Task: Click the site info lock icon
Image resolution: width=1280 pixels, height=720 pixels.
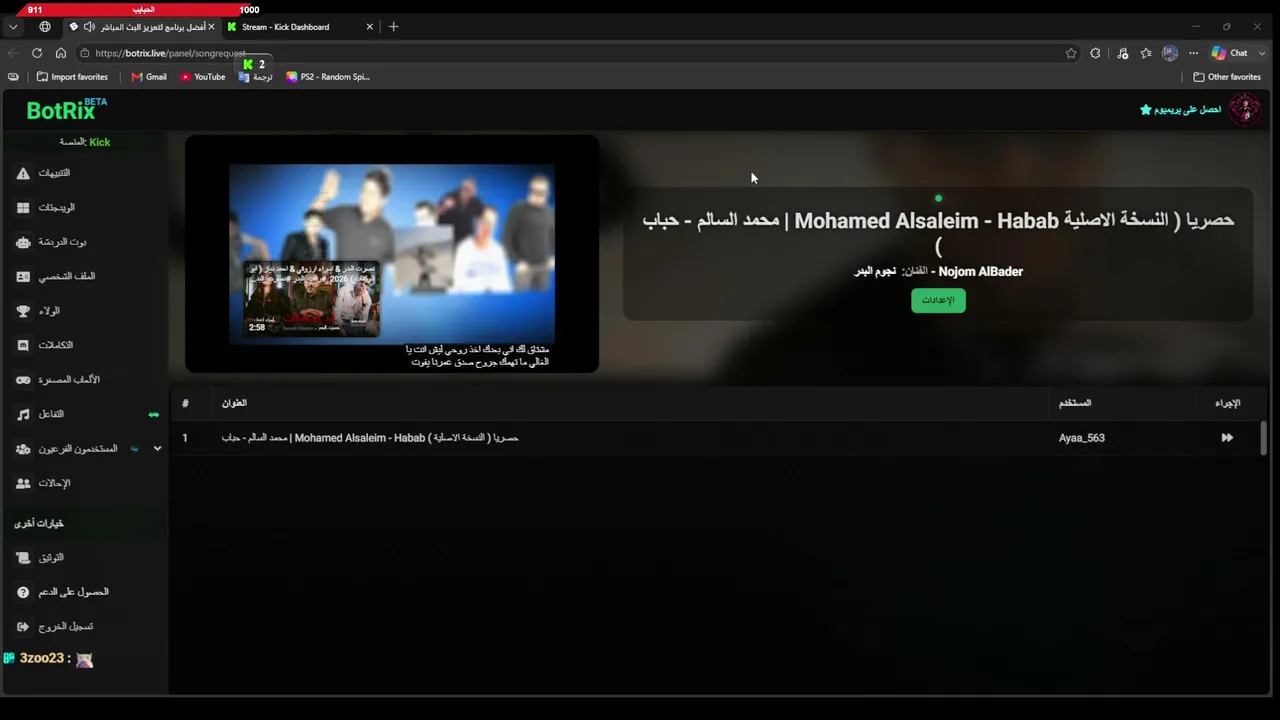Action: (85, 53)
